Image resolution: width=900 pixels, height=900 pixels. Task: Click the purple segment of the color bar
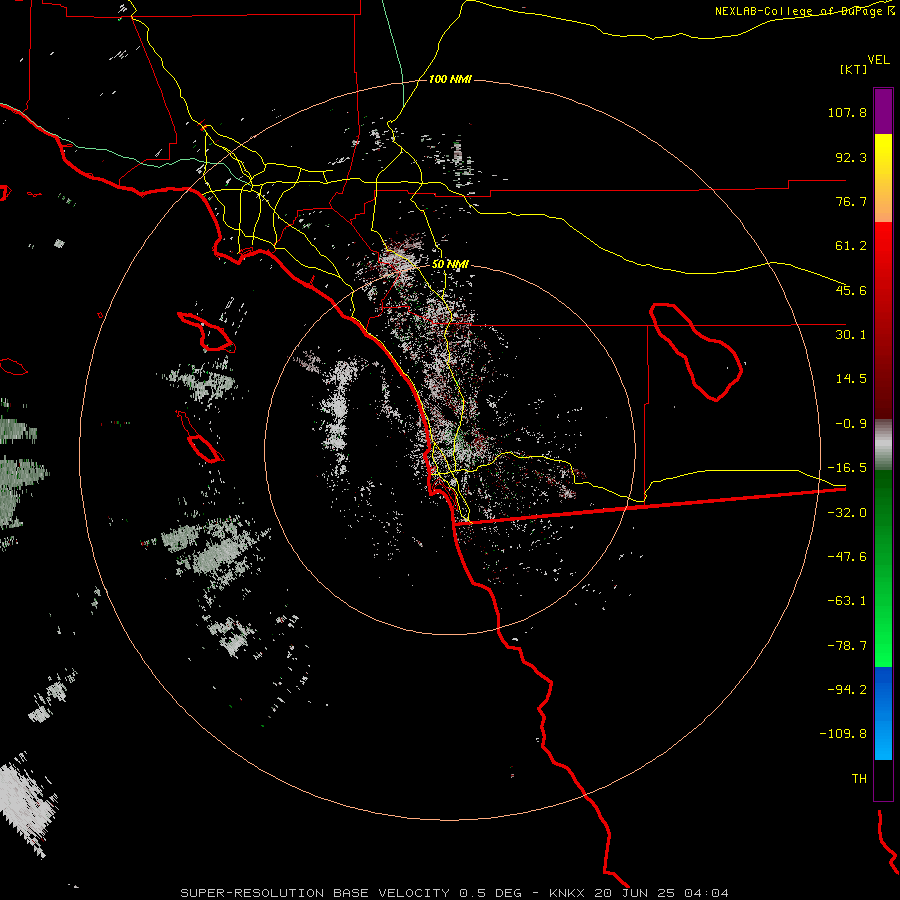883,111
